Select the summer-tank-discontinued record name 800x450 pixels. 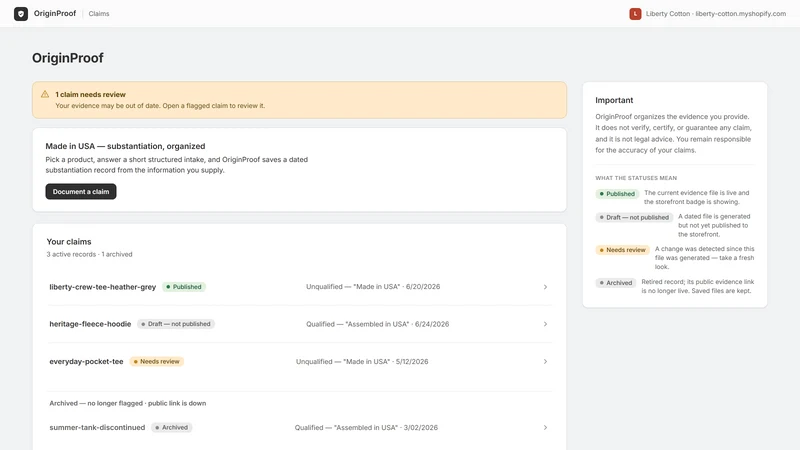(x=97, y=428)
